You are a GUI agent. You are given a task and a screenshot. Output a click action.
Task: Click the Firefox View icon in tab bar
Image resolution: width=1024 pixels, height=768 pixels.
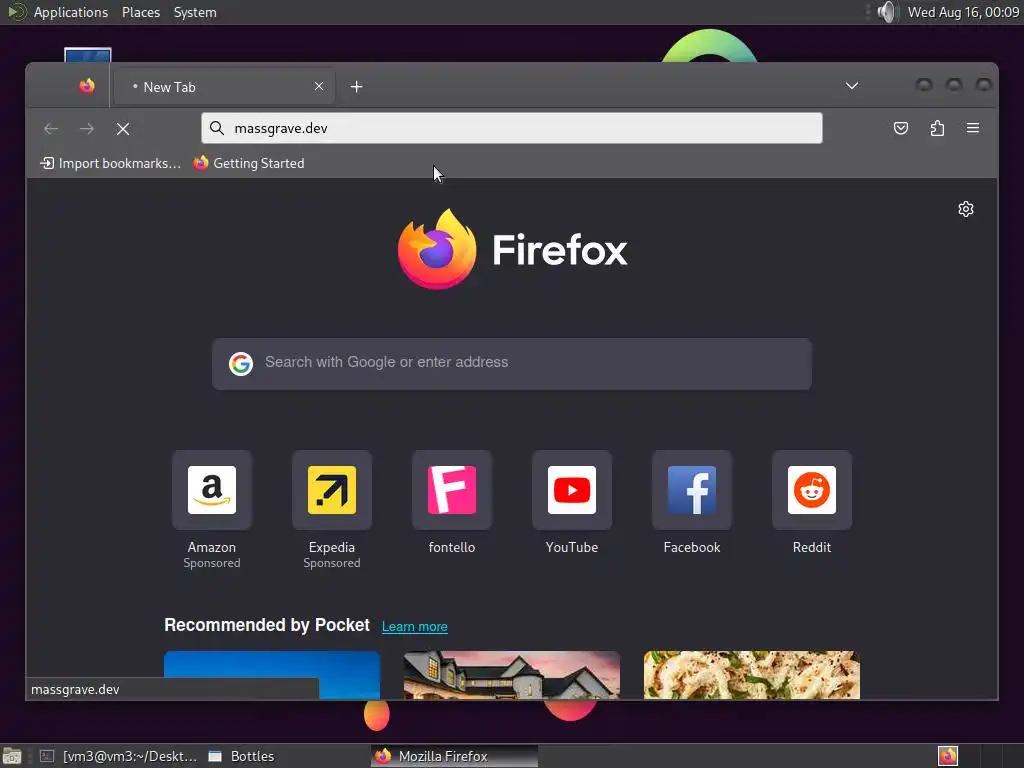click(86, 86)
